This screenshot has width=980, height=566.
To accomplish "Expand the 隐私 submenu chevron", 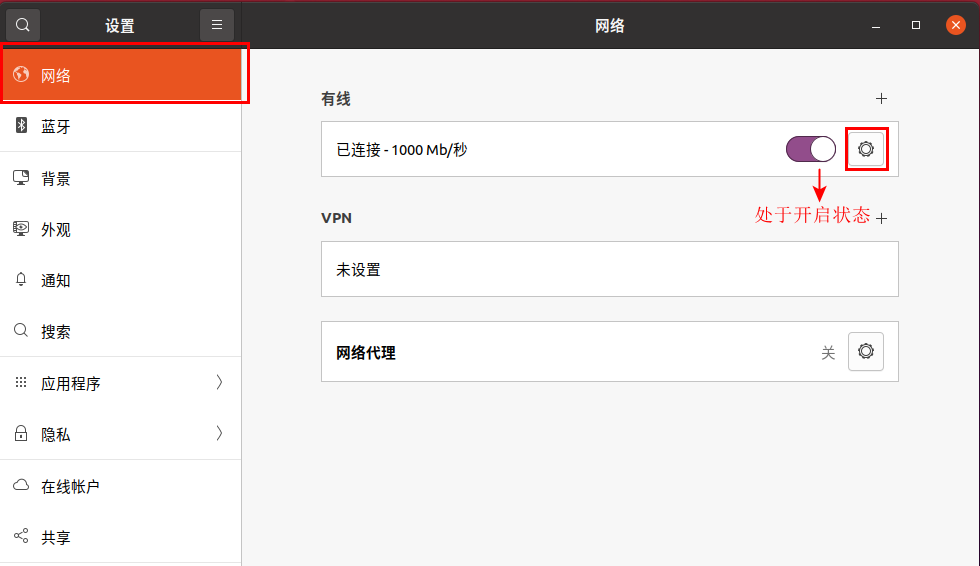I will (x=219, y=434).
